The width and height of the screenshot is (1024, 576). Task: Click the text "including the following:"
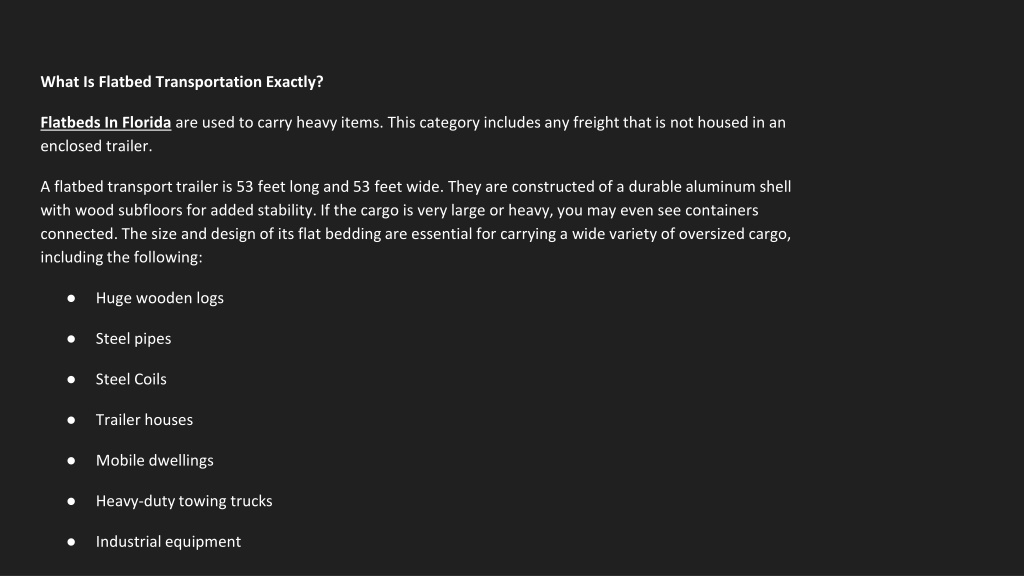121,257
